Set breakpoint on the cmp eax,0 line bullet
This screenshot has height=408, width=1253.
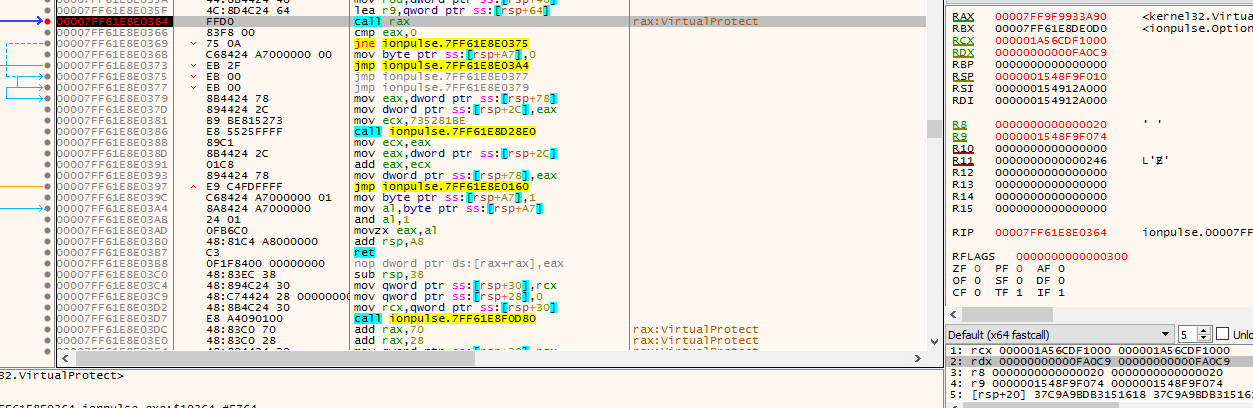coord(47,32)
